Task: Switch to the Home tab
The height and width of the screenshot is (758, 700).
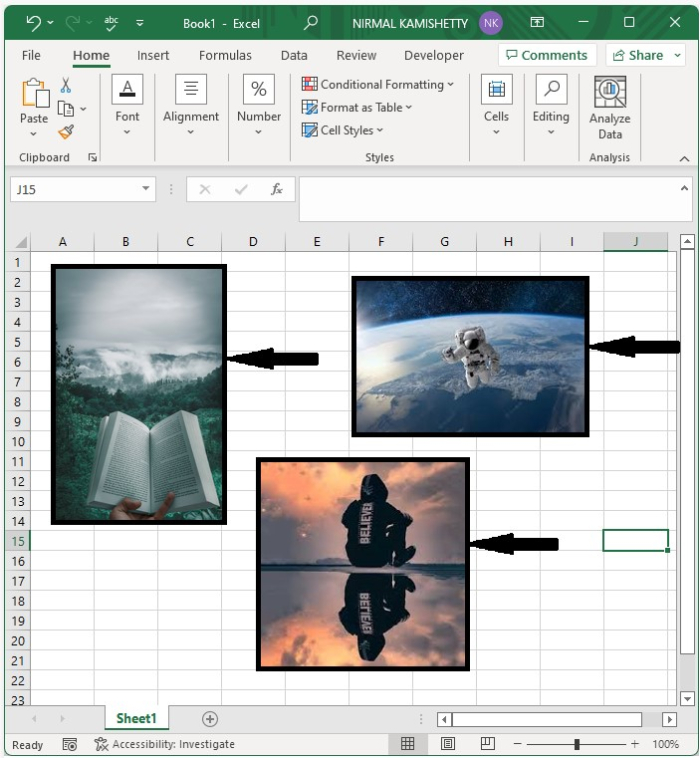Action: tap(91, 56)
